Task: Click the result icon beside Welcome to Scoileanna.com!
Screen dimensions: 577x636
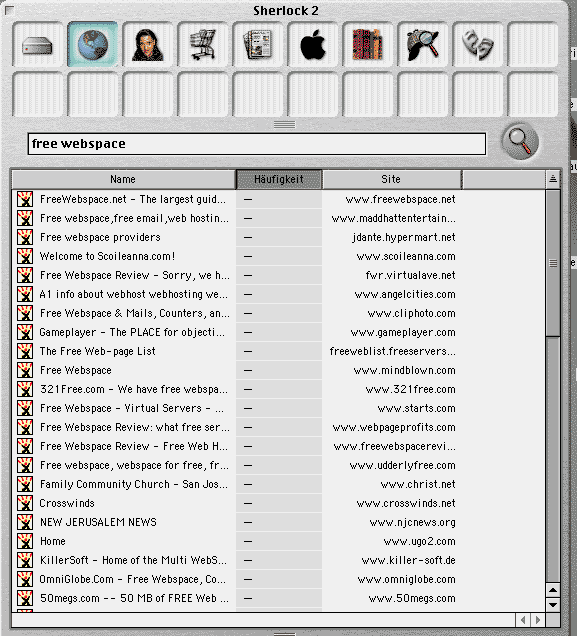Action: [x=25, y=256]
